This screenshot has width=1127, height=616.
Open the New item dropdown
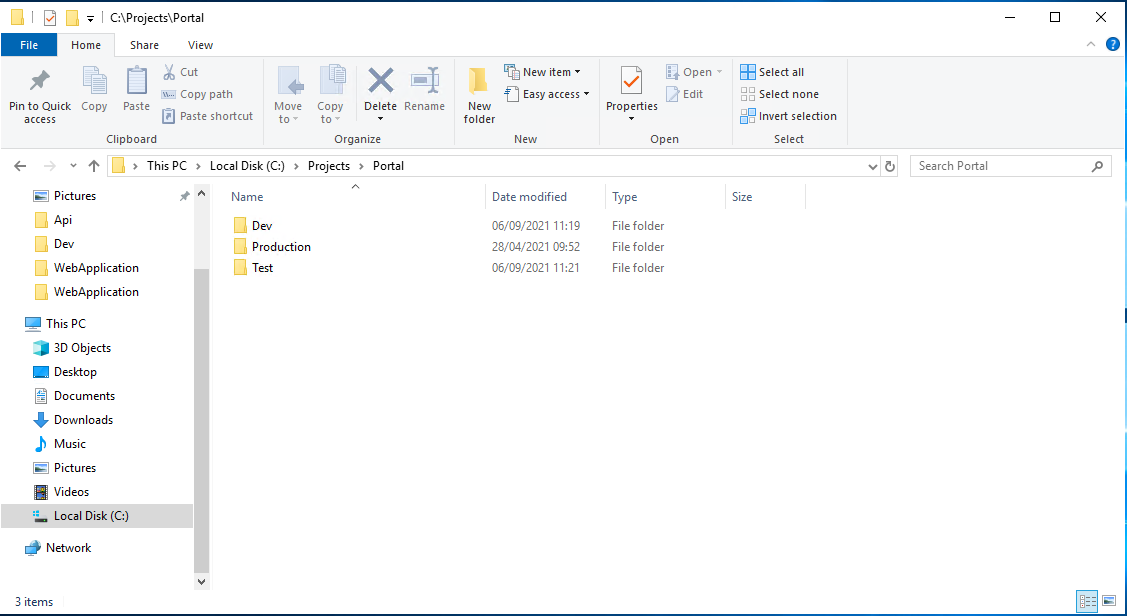(x=543, y=71)
